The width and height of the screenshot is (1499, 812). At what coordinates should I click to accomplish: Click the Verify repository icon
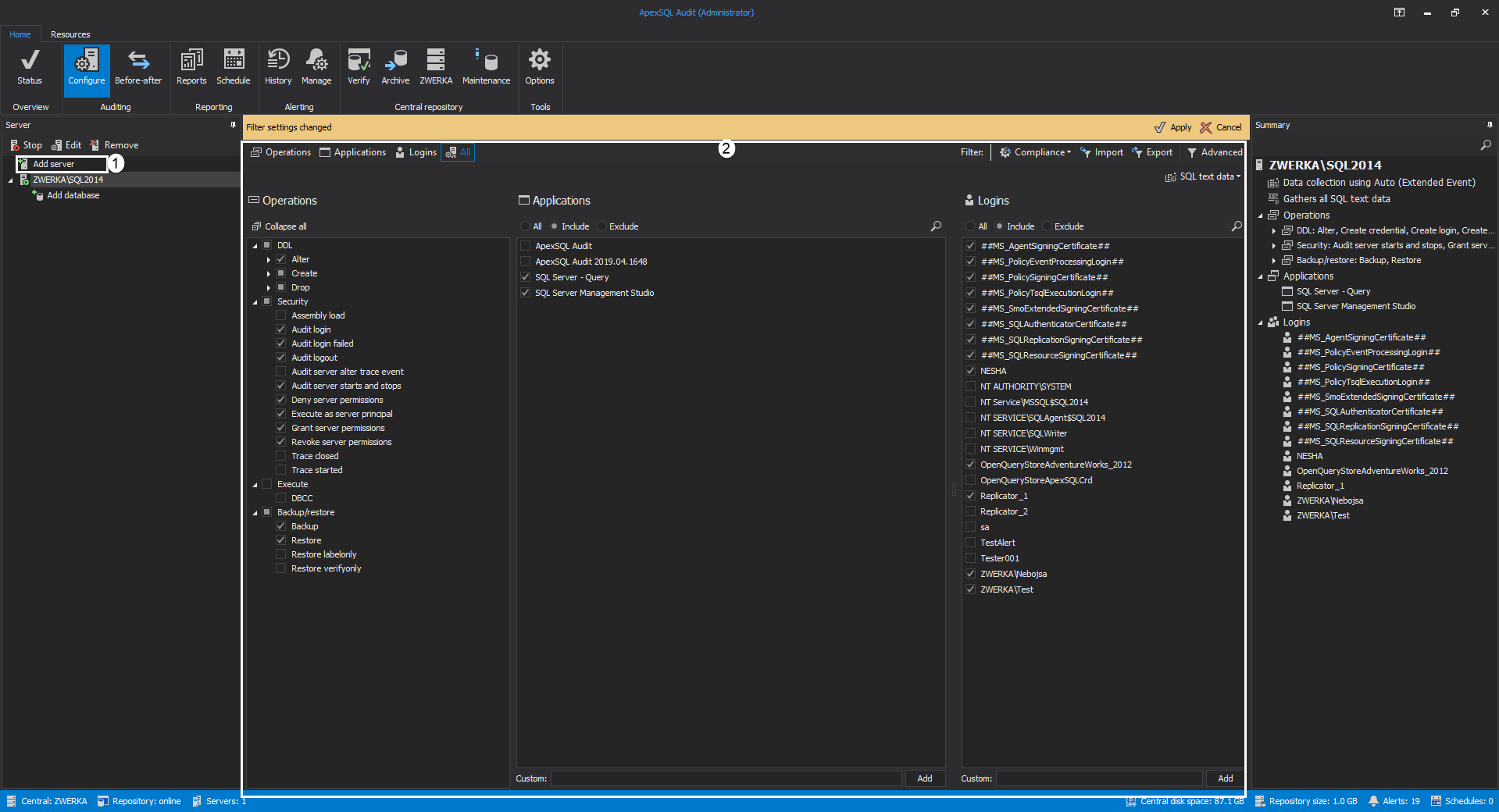[x=359, y=67]
